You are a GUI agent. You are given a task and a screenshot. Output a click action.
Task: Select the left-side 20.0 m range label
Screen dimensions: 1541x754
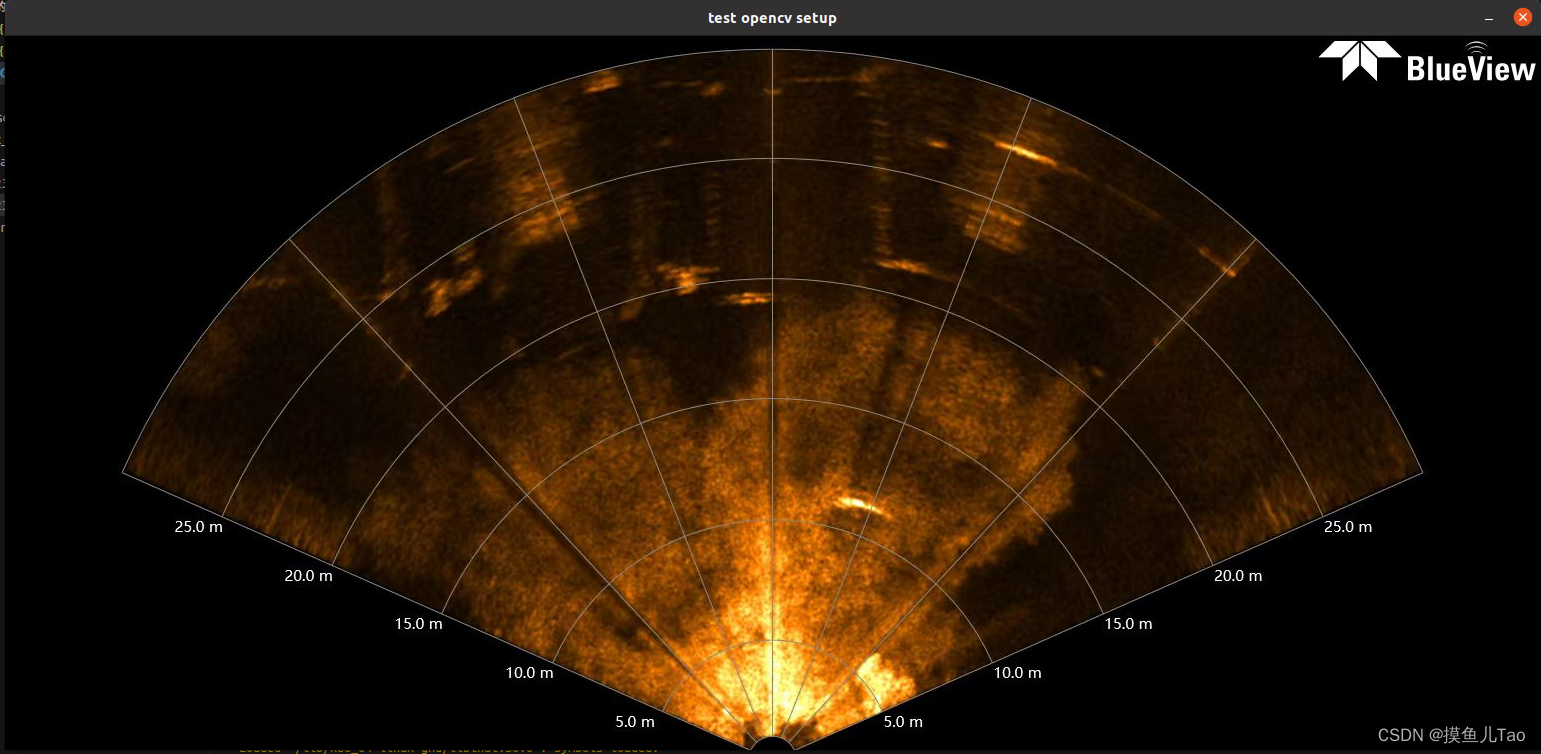pos(308,576)
